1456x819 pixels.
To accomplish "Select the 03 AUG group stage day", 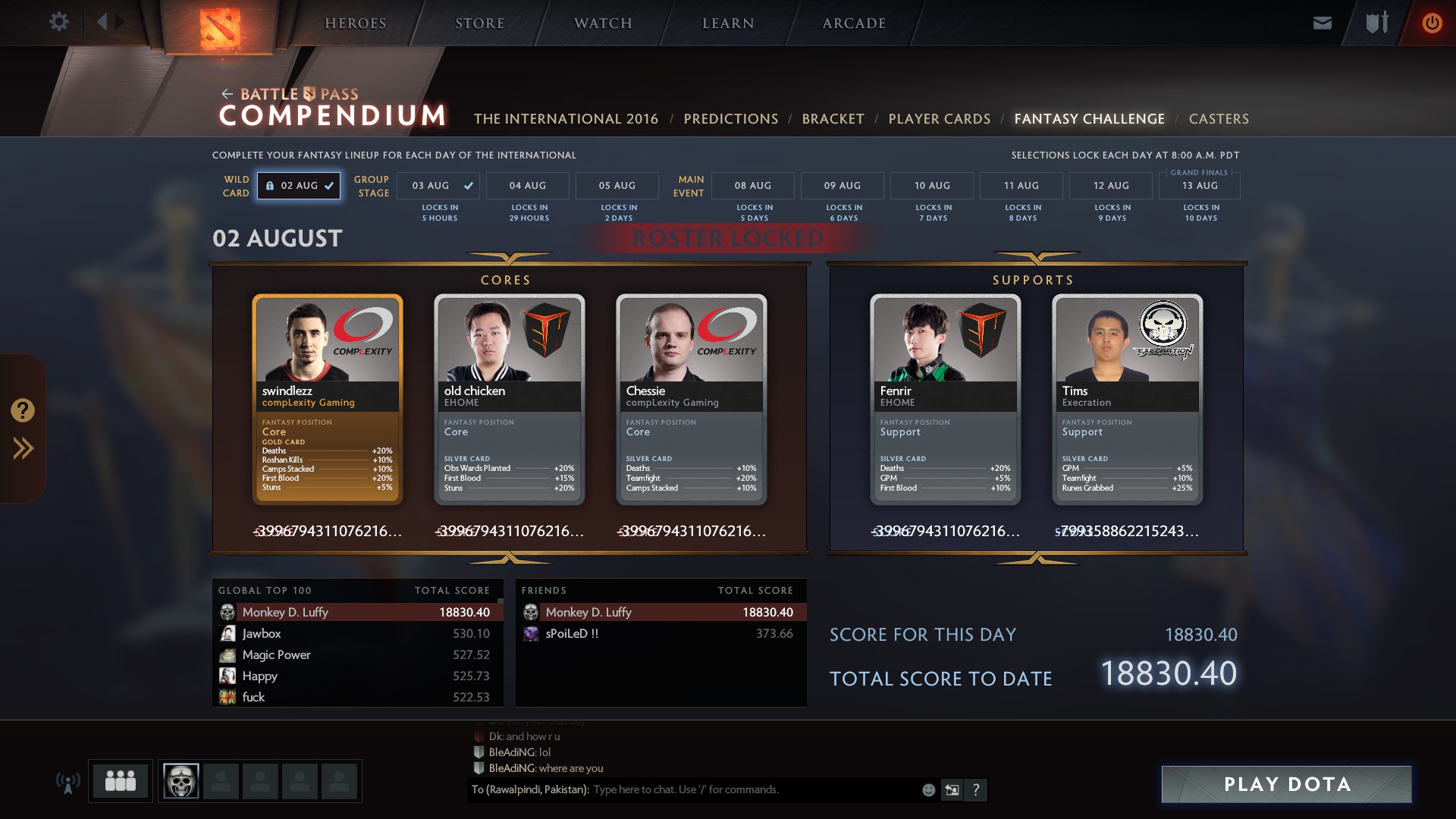I will [440, 186].
